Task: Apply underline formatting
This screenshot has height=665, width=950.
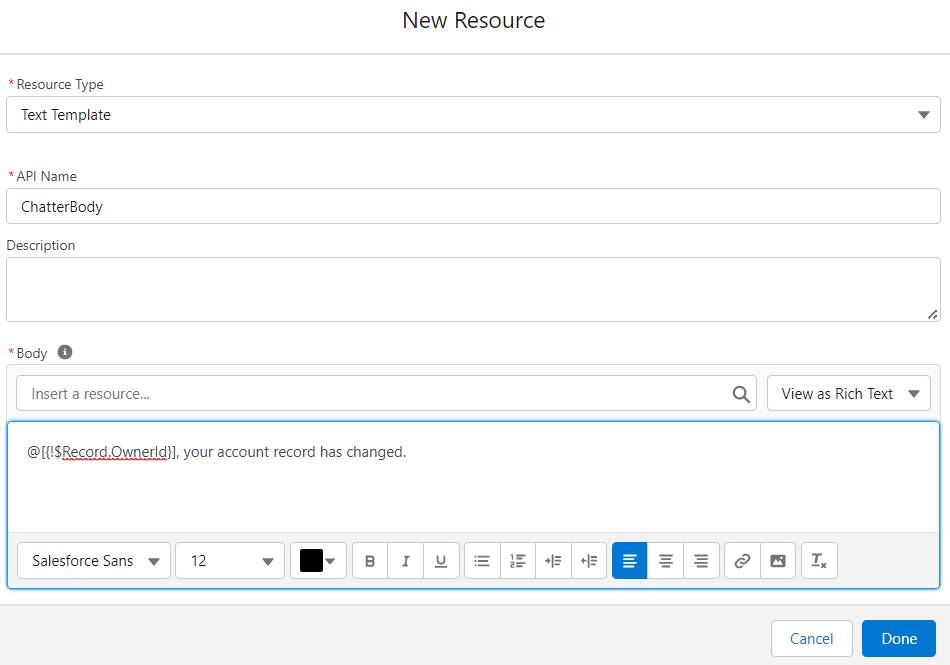Action: [x=441, y=561]
